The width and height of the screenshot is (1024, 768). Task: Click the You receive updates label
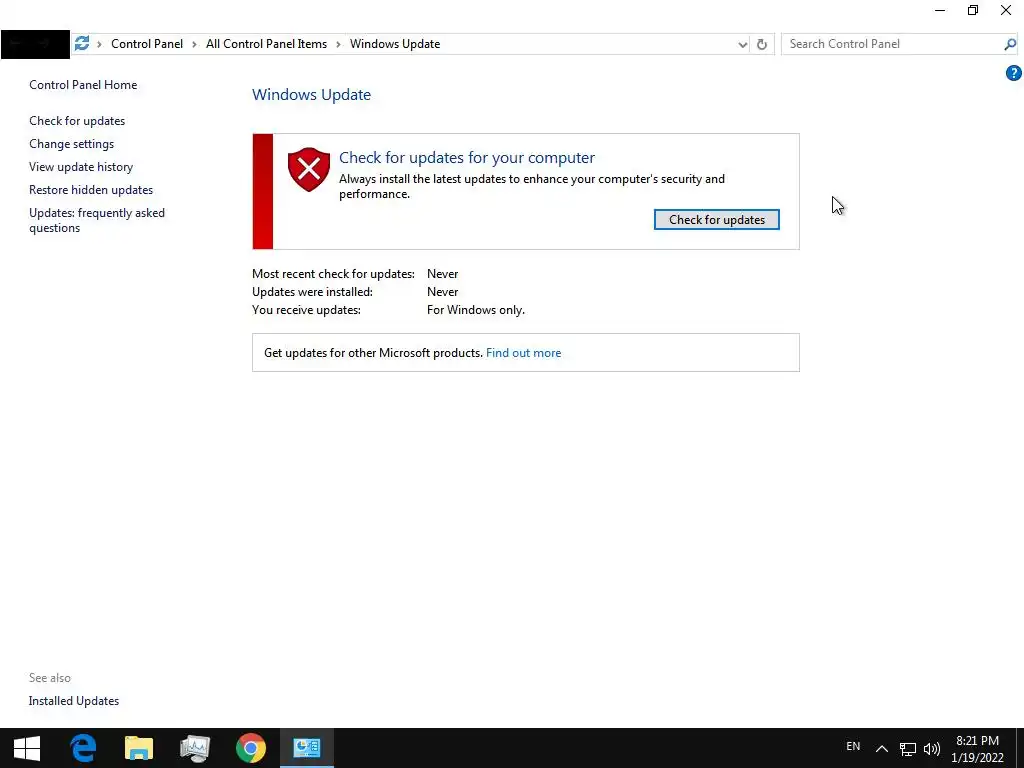click(306, 310)
